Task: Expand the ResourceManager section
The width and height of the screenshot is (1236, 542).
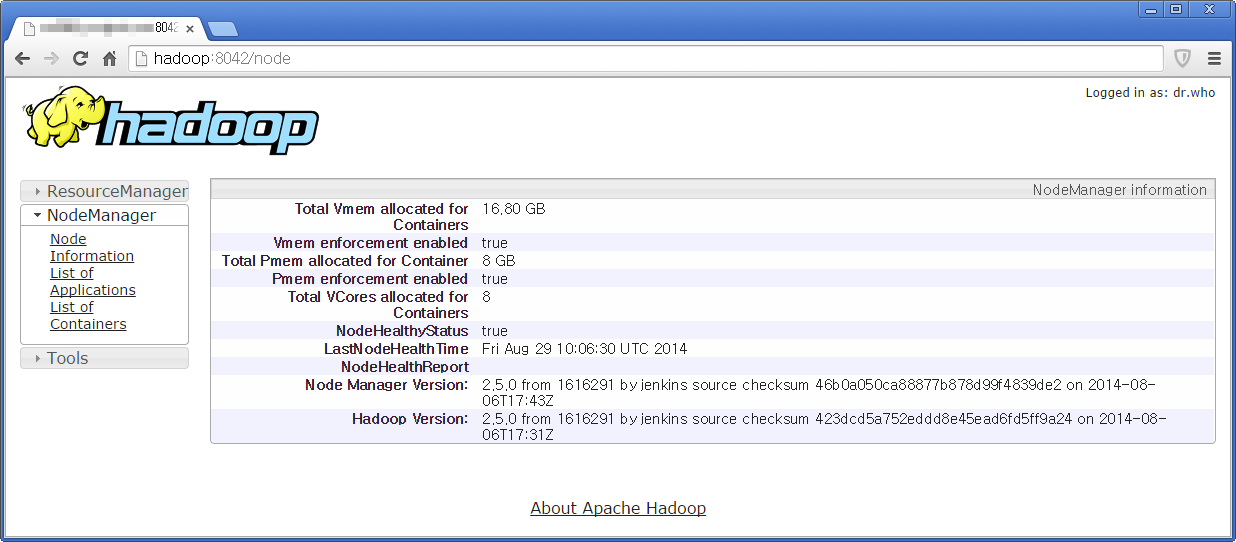Action: tap(104, 191)
